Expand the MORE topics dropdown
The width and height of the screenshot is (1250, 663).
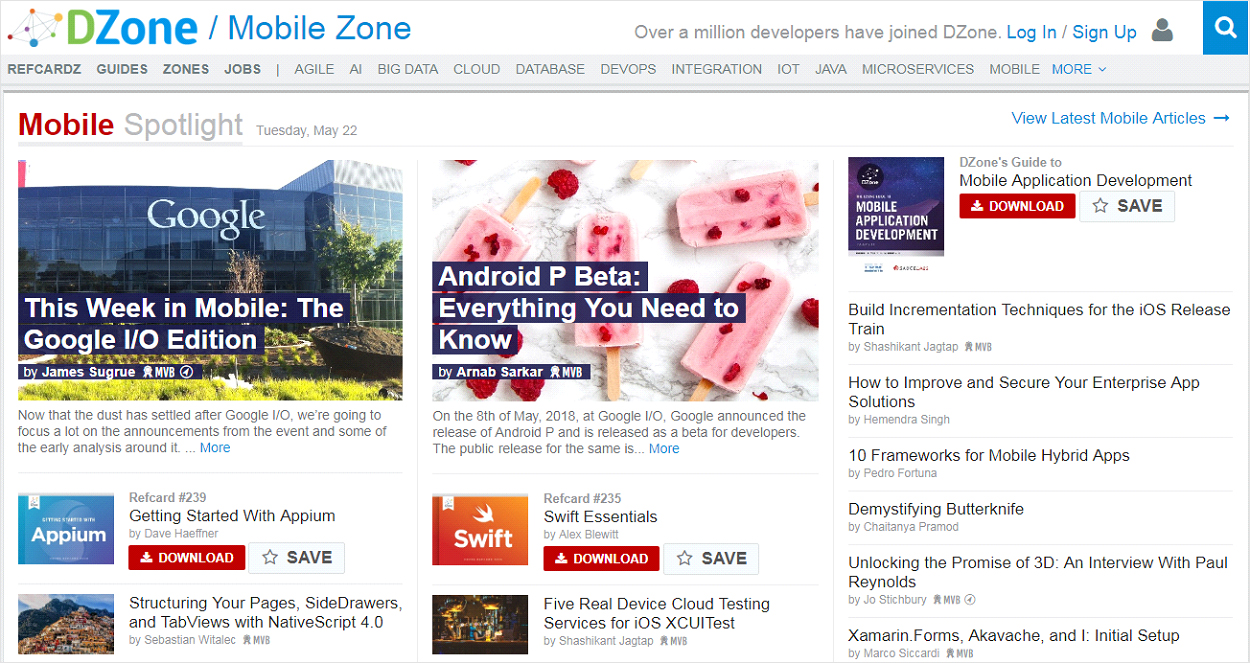[x=1078, y=69]
